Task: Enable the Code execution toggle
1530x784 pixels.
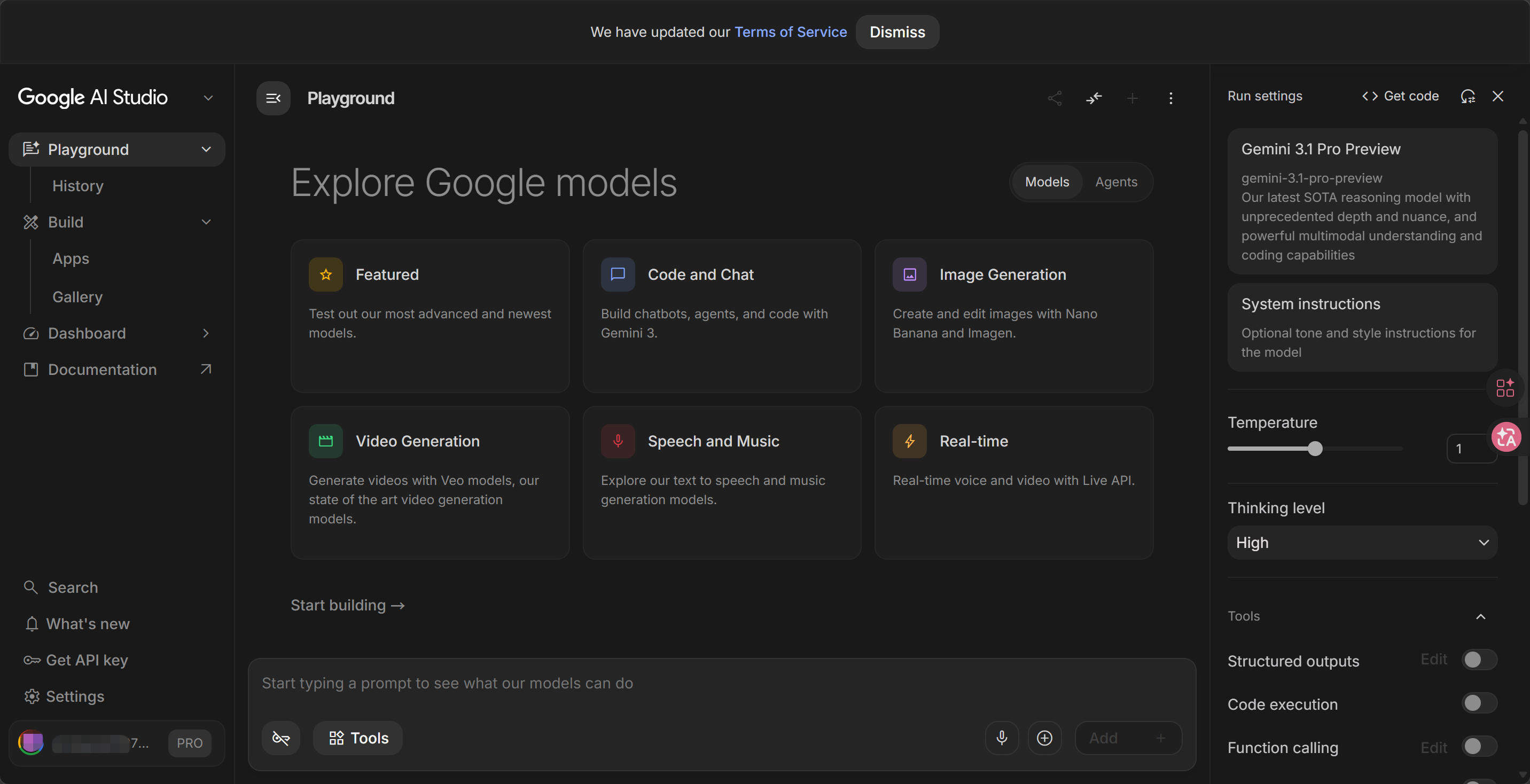Action: 1479,703
